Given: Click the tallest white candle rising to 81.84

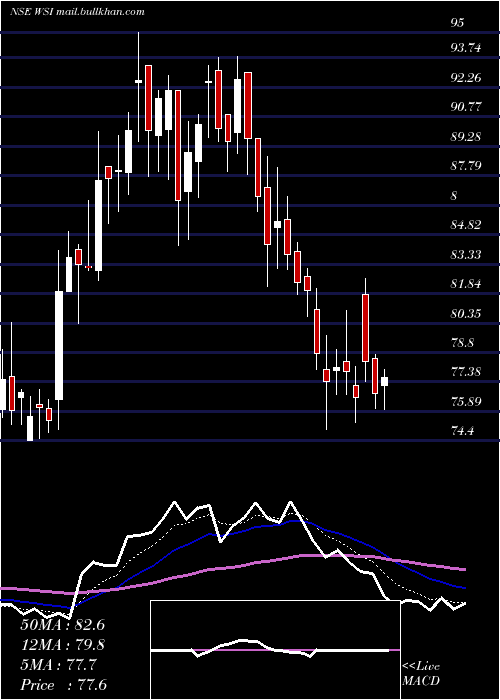Looking at the screenshot, I should coord(59,345).
